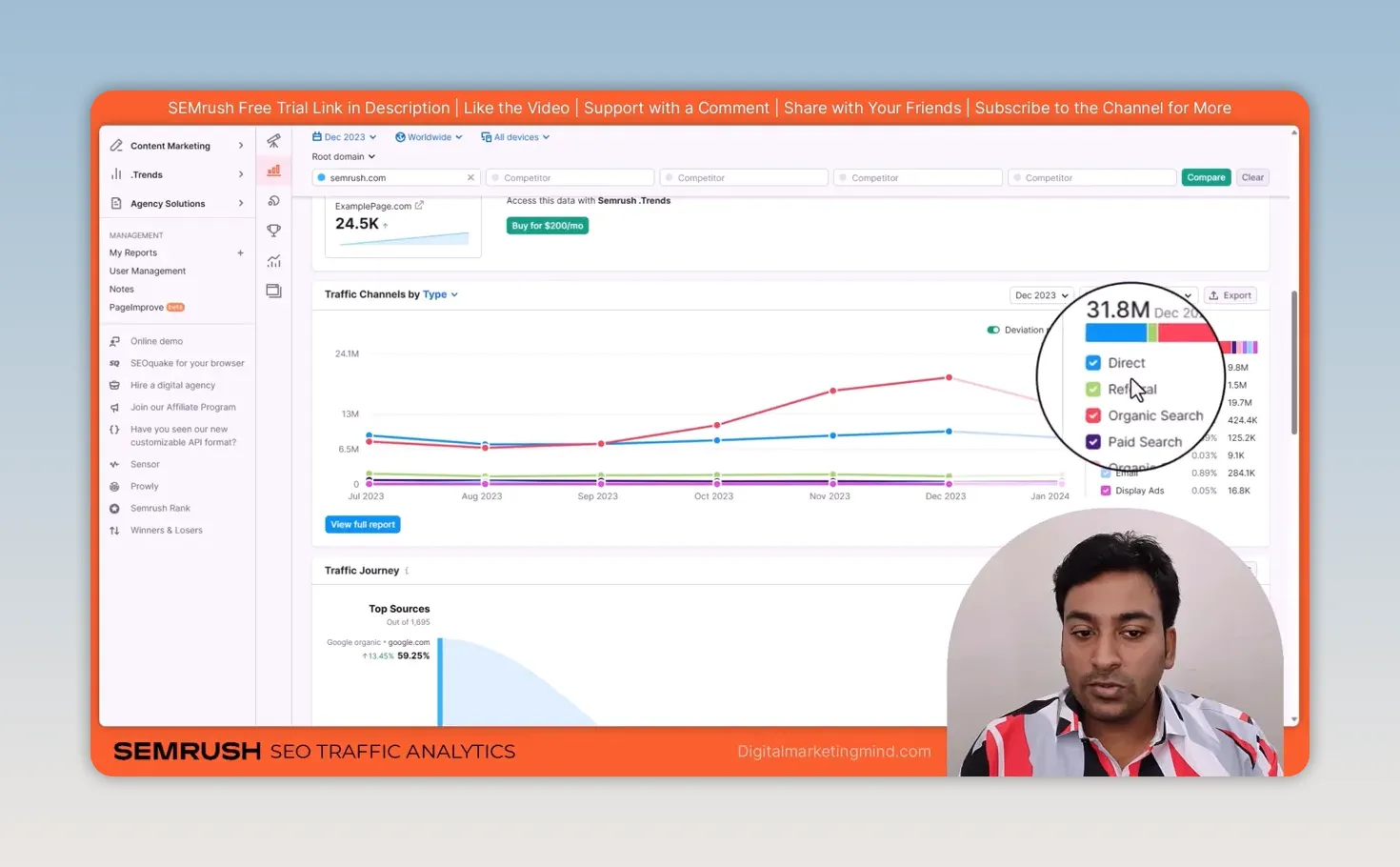Click the Content Marketing pencil icon
The height and width of the screenshot is (867, 1400).
tap(116, 146)
